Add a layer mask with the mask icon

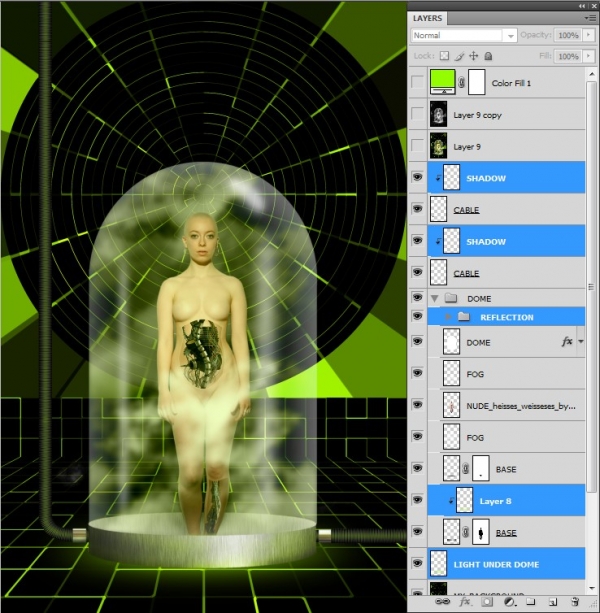coord(487,602)
